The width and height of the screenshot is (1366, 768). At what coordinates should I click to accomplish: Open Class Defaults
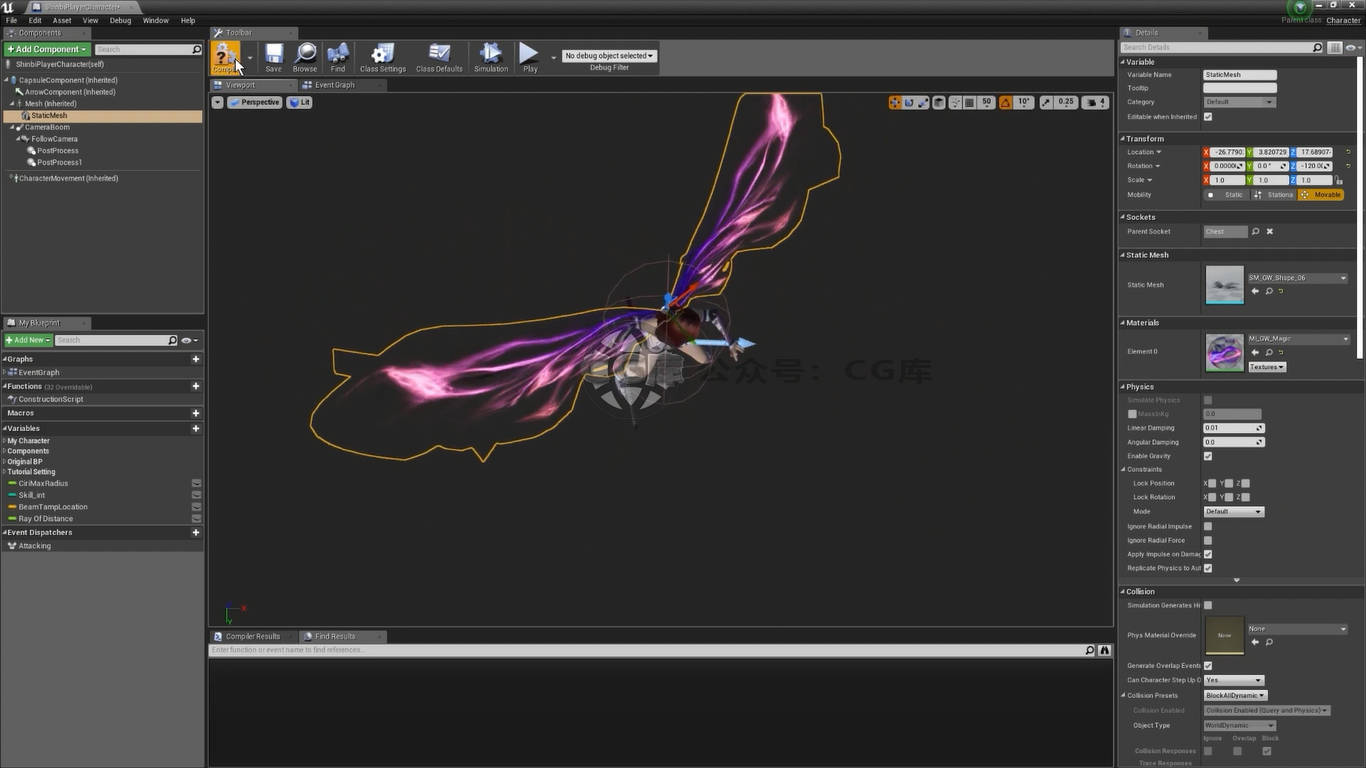439,56
